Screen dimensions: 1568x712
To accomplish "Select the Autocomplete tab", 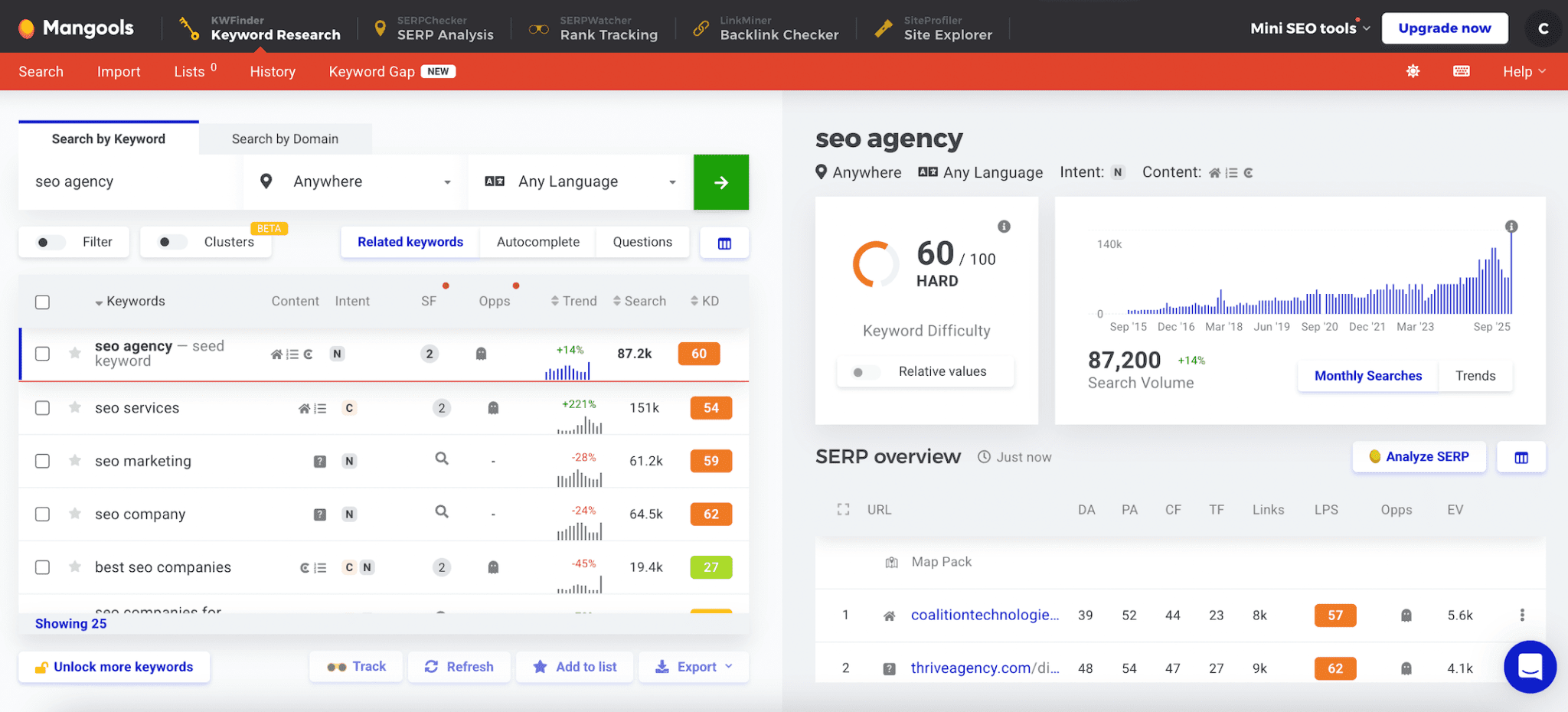I will point(537,242).
